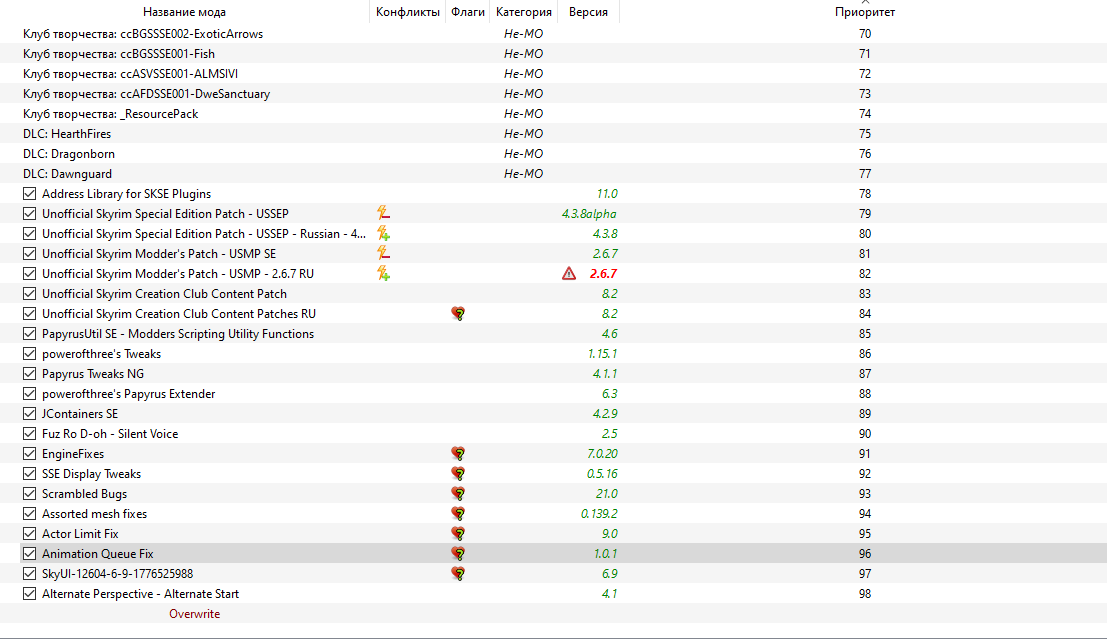Click conflict icon for USMP SE
The image size is (1107, 639).
point(383,253)
